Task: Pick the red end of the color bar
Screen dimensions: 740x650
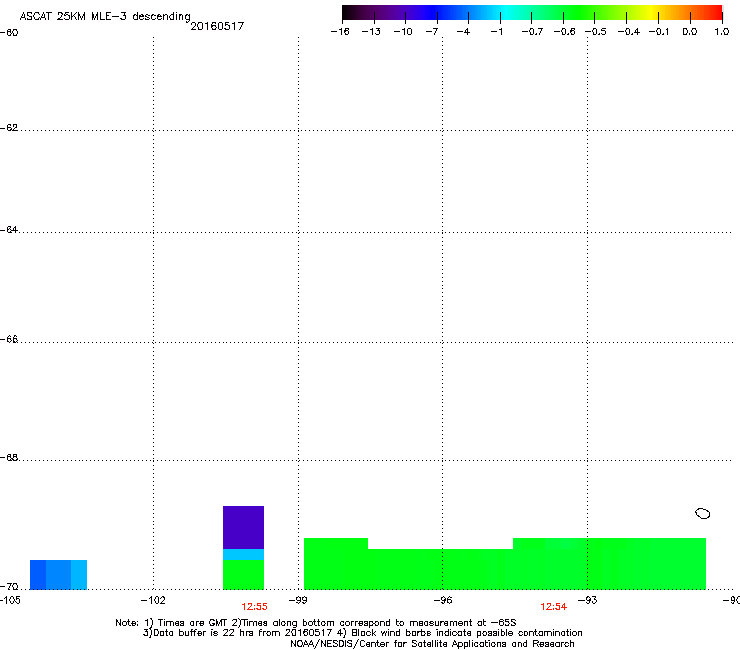Action: tap(716, 12)
